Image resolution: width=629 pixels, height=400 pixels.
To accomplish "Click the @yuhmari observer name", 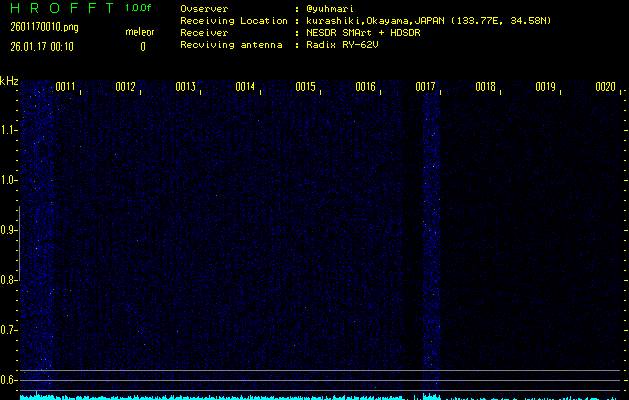I will pos(332,9).
